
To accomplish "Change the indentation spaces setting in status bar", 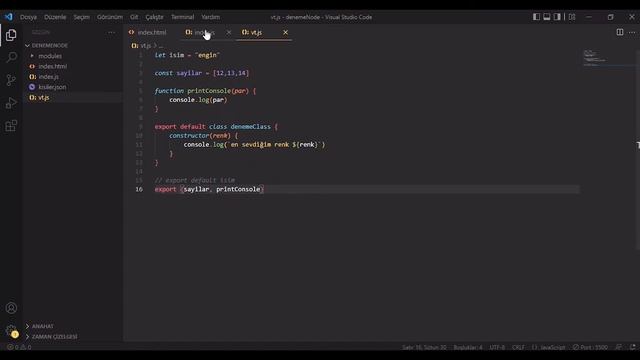I will [468, 347].
